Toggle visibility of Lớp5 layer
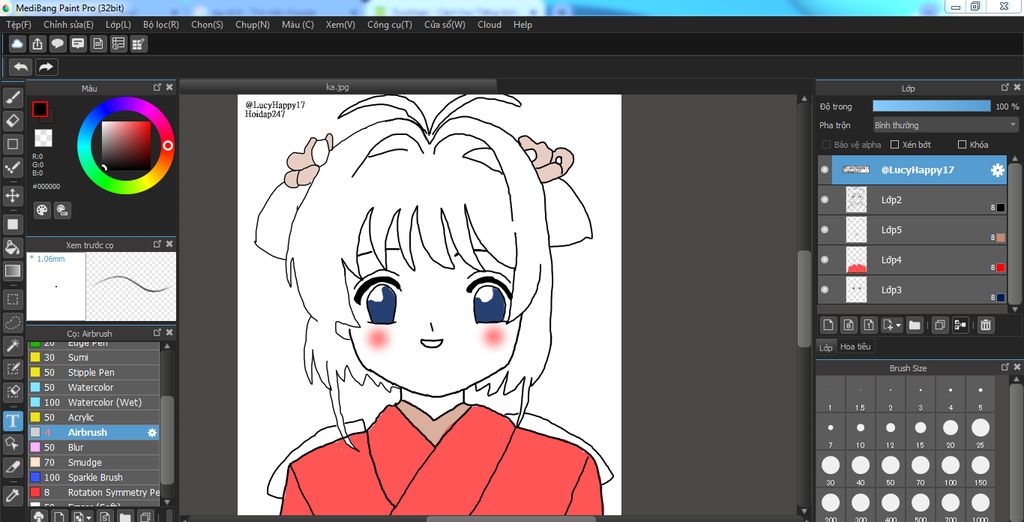 (824, 229)
